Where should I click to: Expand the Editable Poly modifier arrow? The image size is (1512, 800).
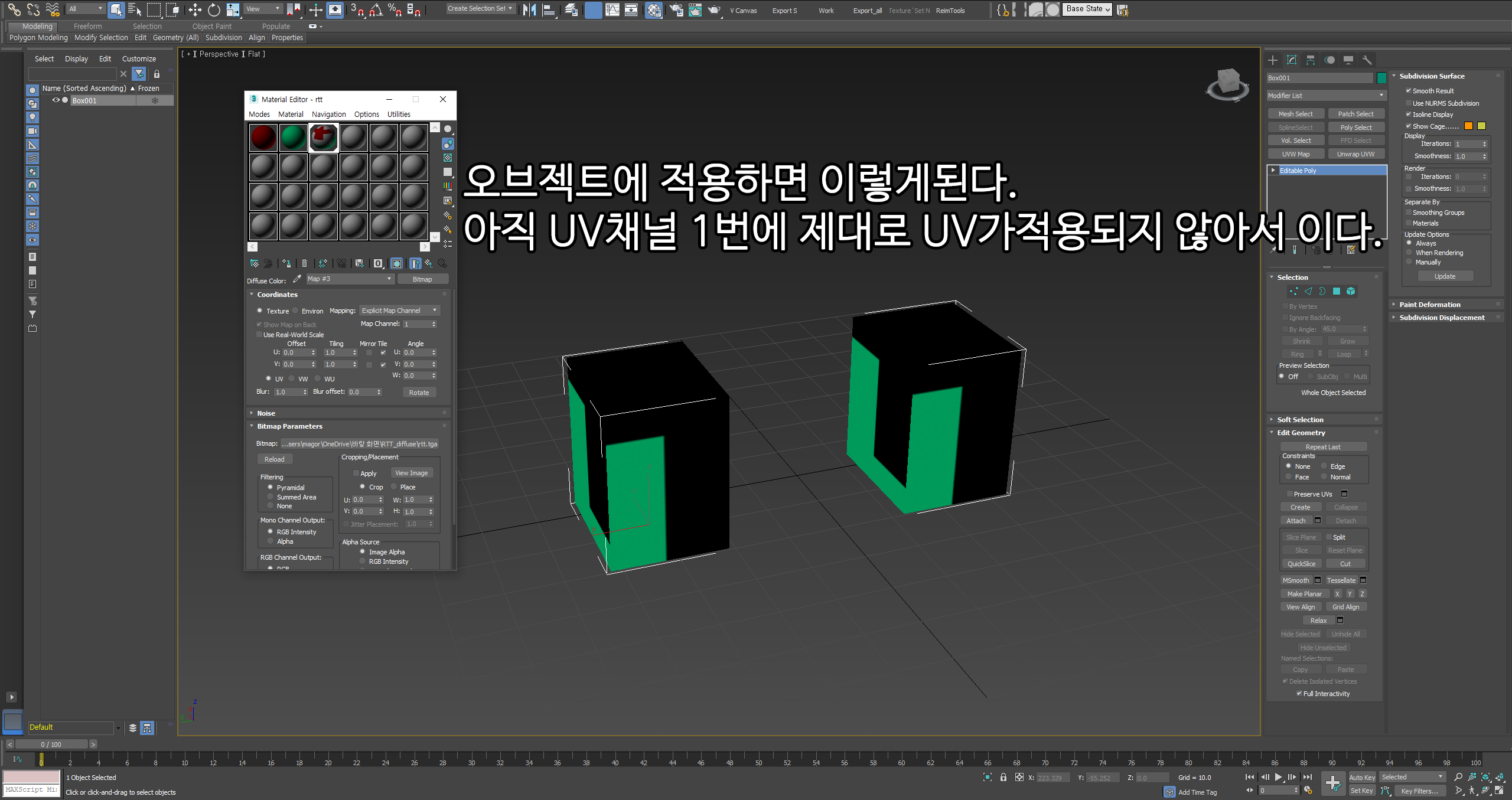pyautogui.click(x=1273, y=171)
